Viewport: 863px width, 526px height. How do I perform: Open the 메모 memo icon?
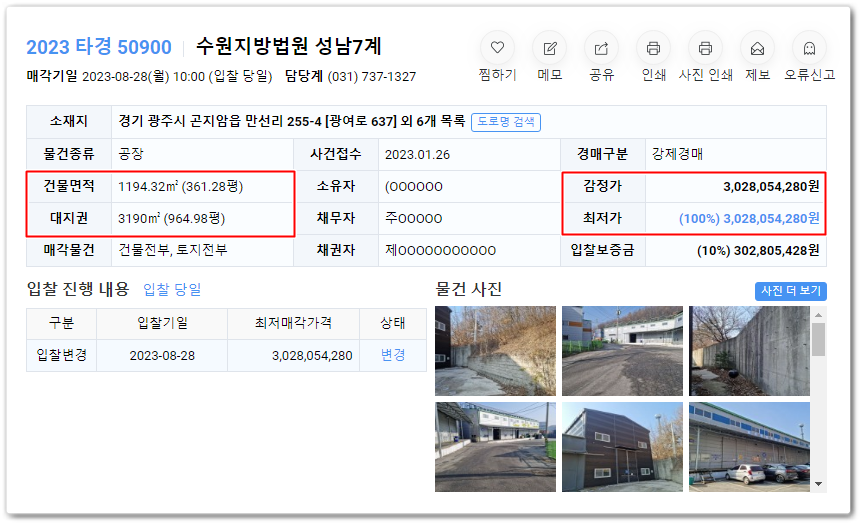pyautogui.click(x=549, y=48)
